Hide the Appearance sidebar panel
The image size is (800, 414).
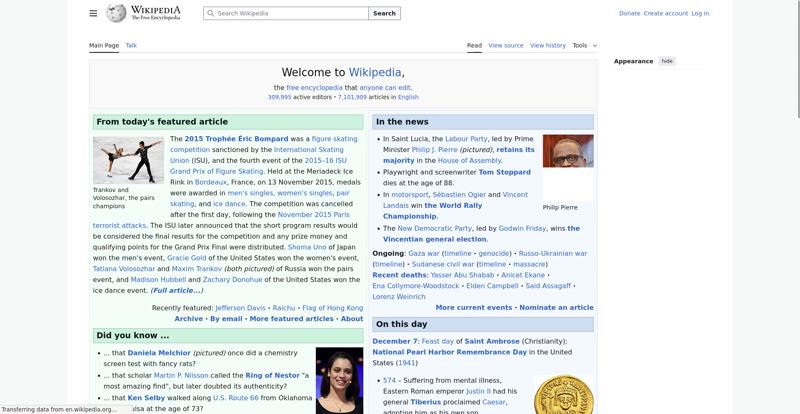tap(667, 61)
